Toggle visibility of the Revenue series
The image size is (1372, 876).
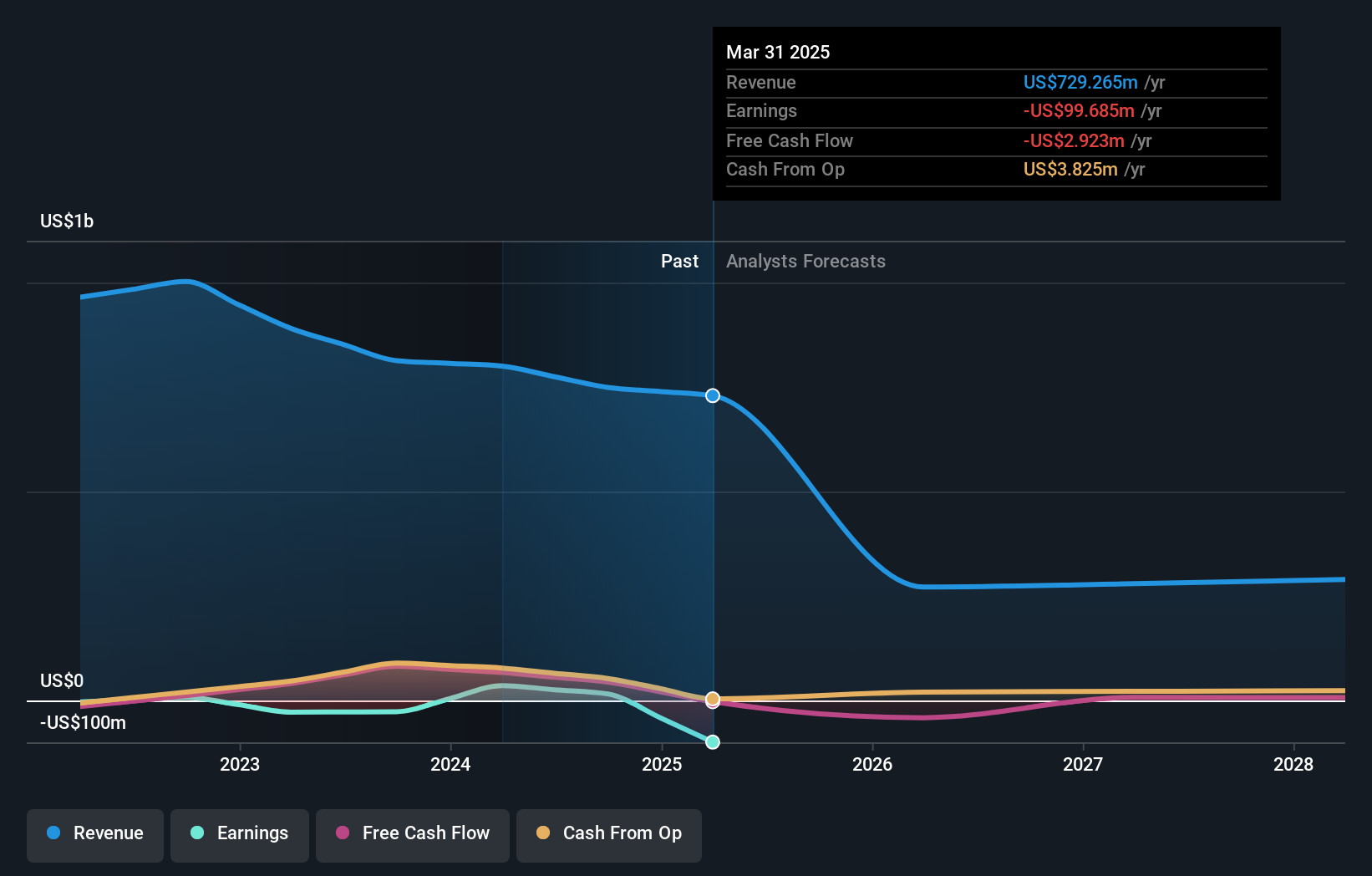(94, 834)
